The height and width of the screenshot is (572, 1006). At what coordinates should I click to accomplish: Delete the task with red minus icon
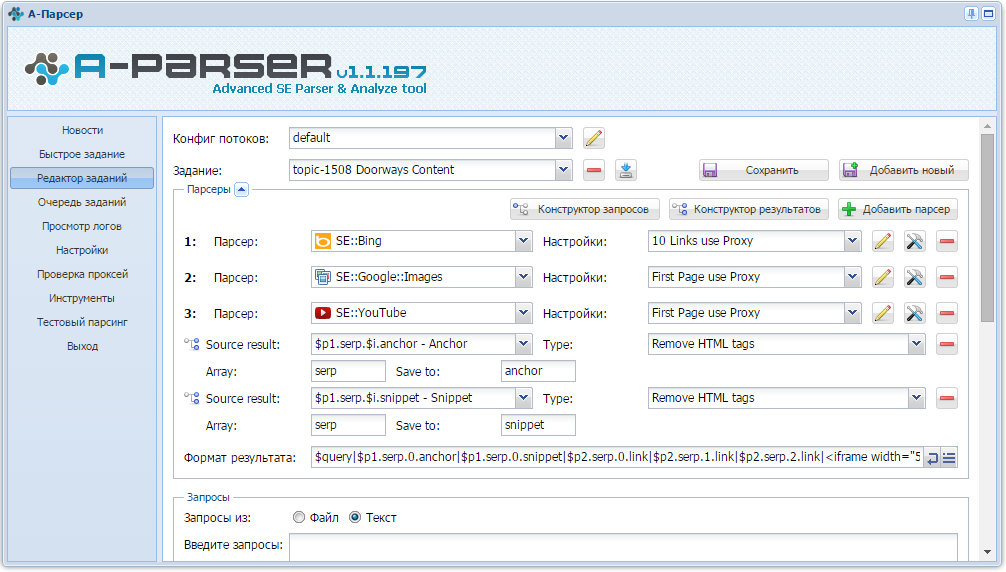point(594,170)
